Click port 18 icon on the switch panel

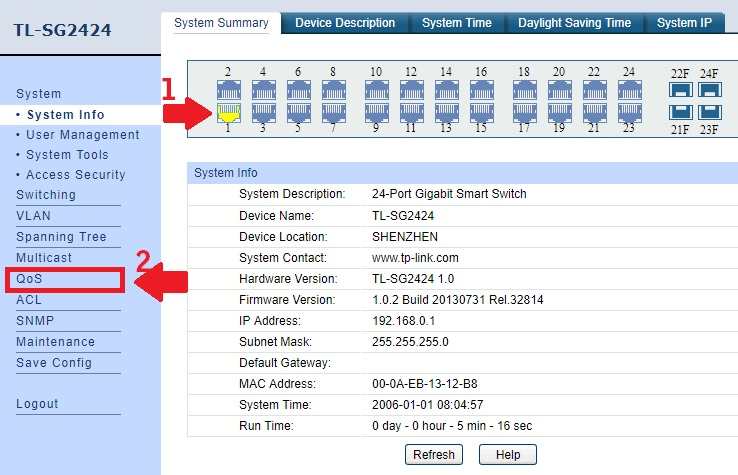[x=525, y=90]
